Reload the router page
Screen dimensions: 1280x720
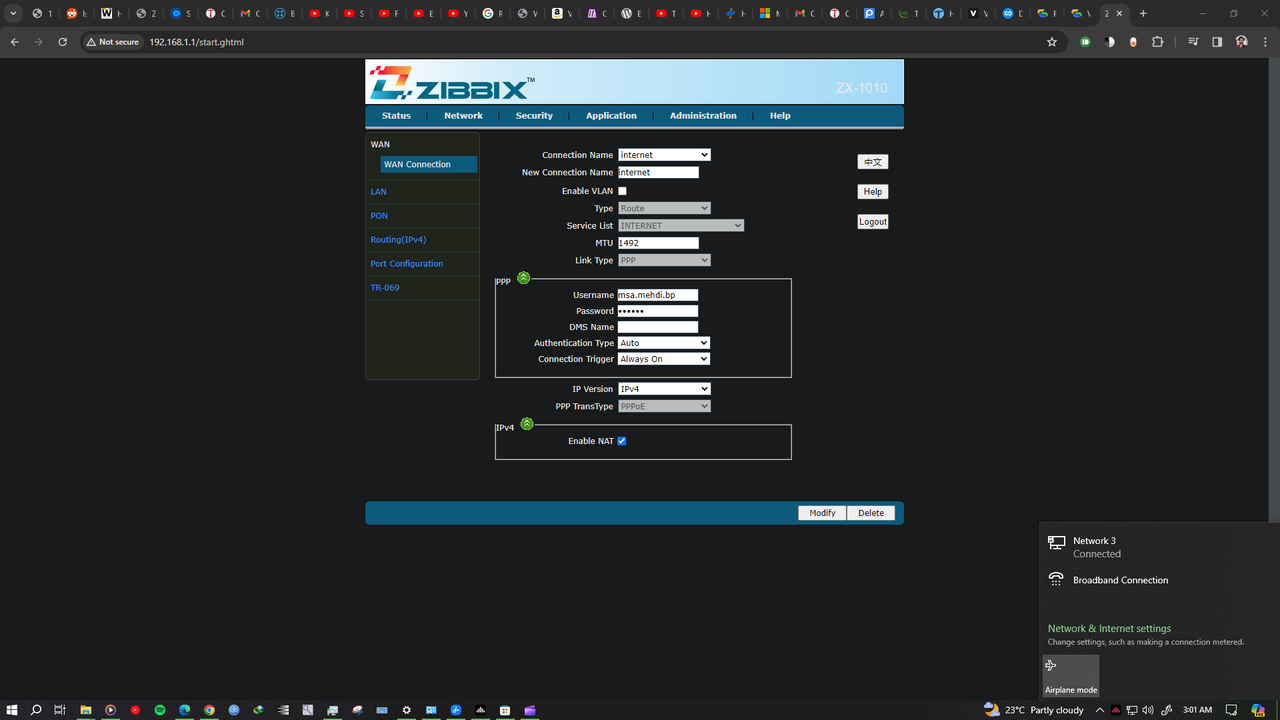(62, 42)
